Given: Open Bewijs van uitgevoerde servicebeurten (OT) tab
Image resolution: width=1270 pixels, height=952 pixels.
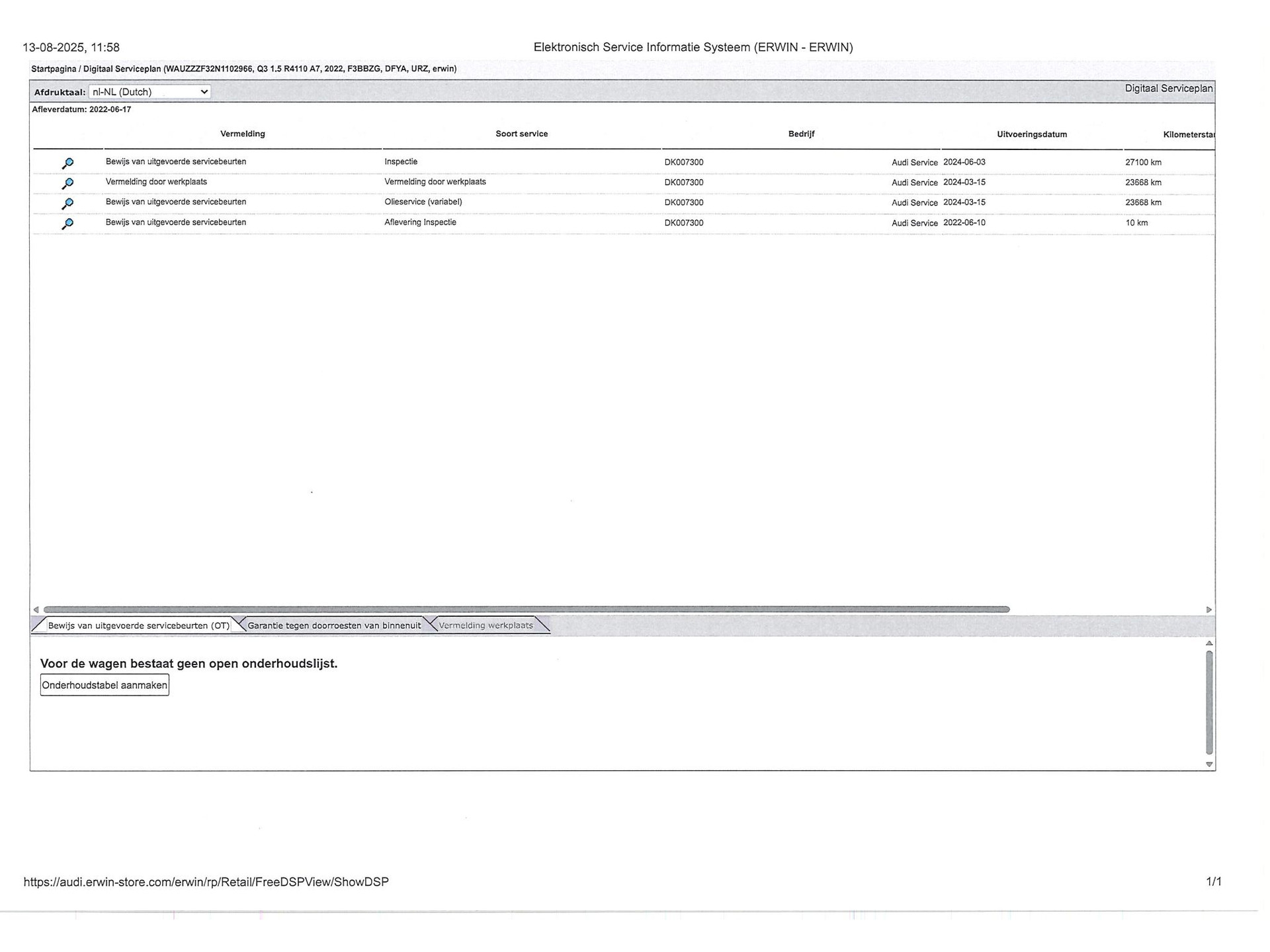Looking at the screenshot, I should tap(138, 625).
